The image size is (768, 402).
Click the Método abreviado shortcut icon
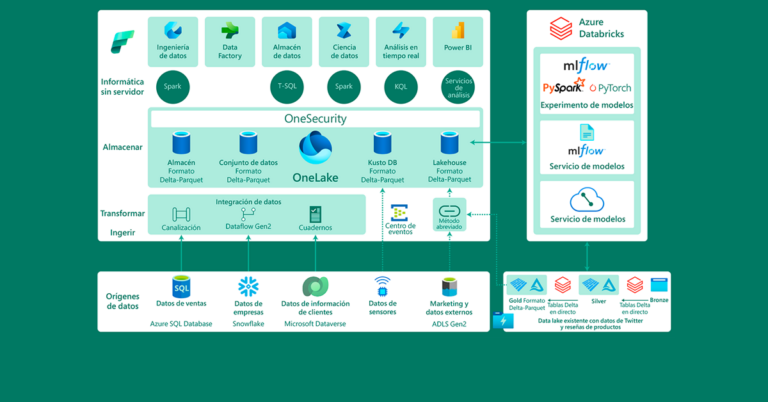[x=449, y=211]
